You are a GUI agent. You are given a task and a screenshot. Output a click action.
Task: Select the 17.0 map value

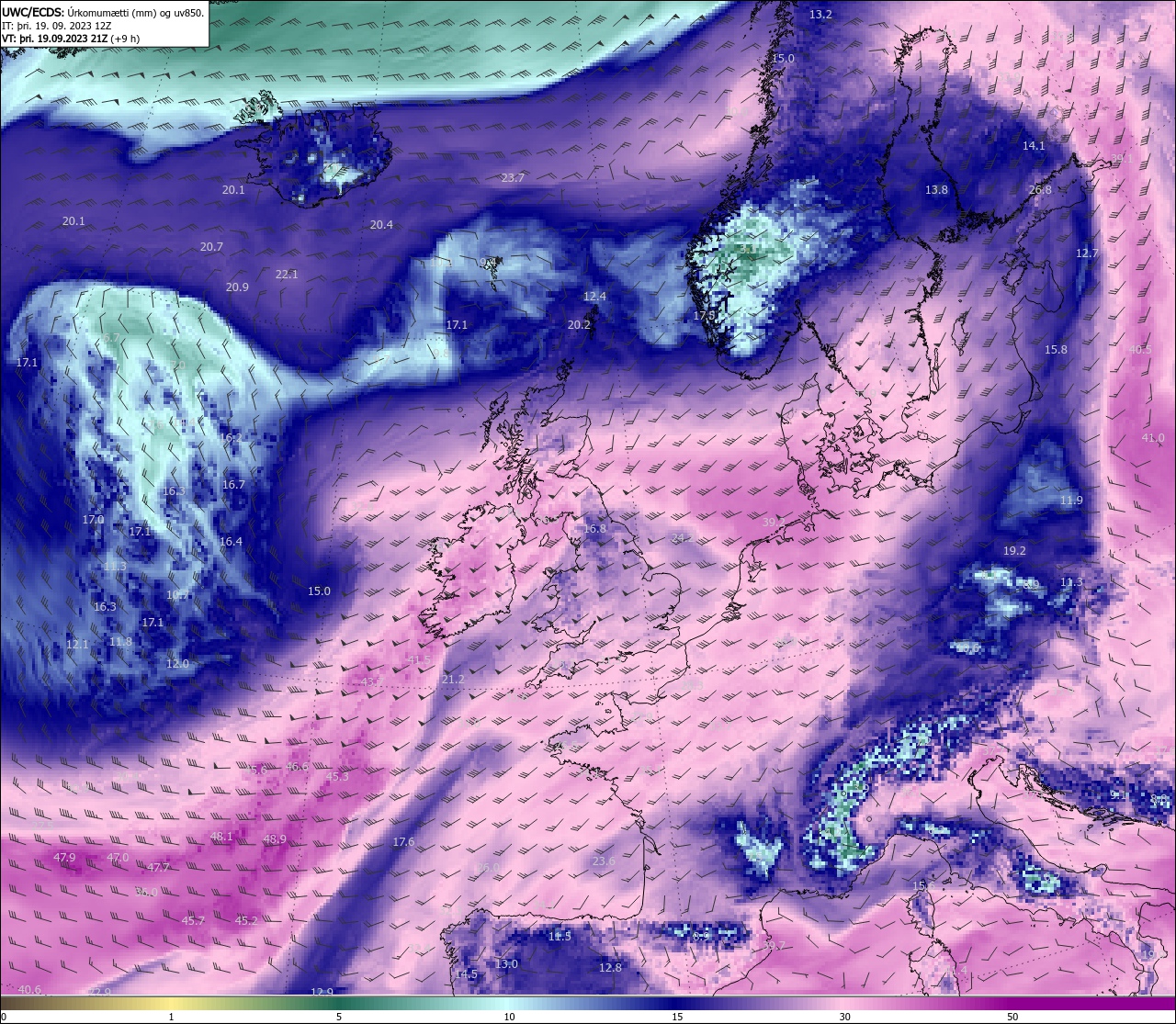click(93, 520)
